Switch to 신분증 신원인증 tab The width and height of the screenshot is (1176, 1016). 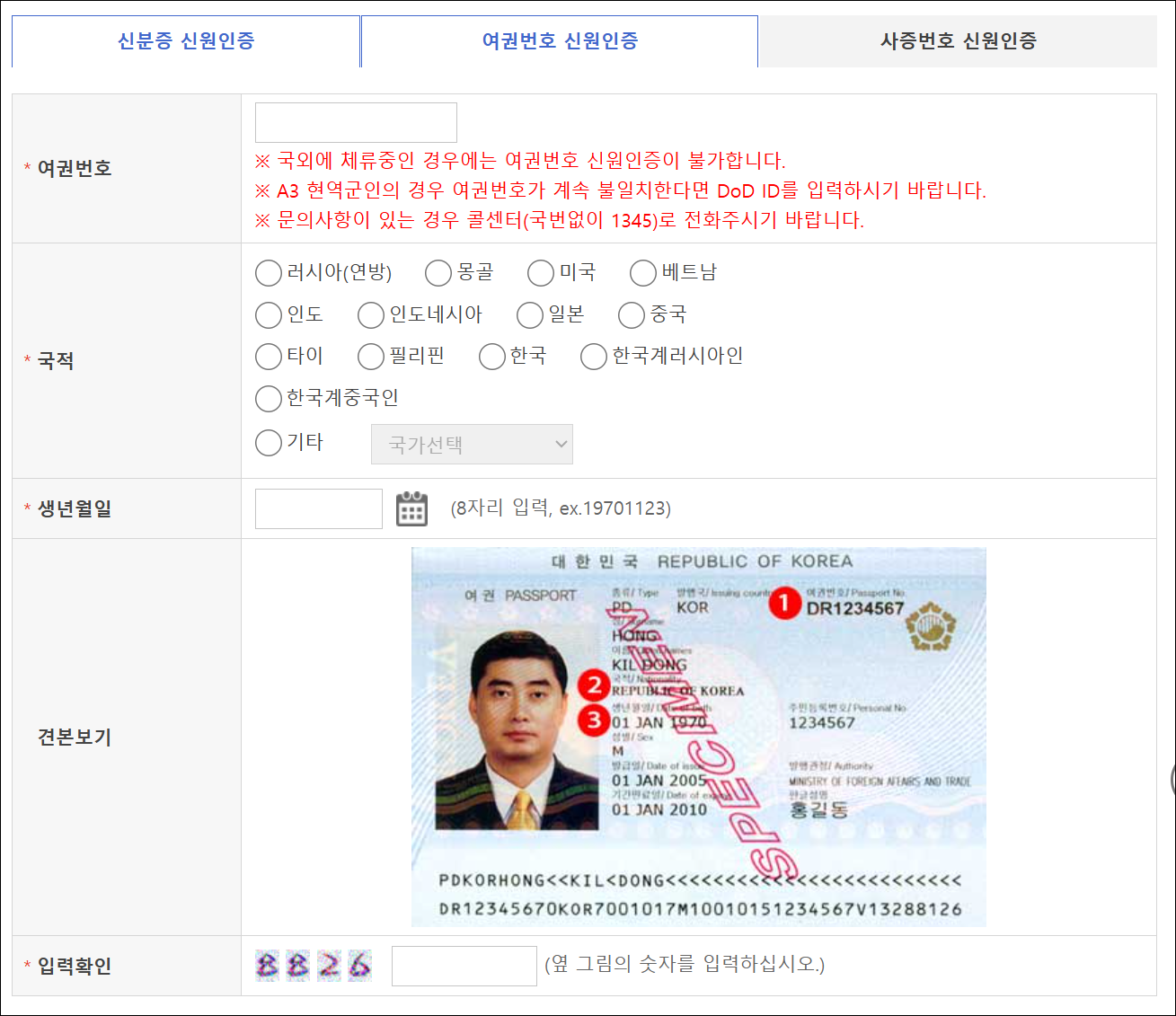coord(186,40)
